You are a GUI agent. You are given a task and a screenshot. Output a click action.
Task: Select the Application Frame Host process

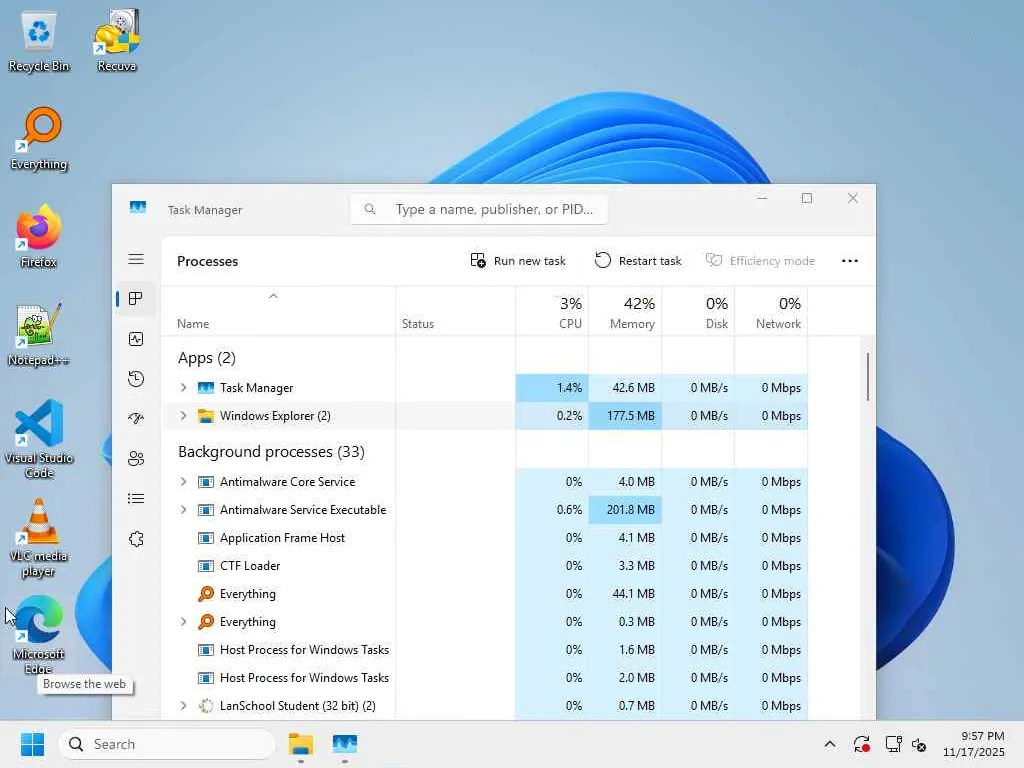485,537
